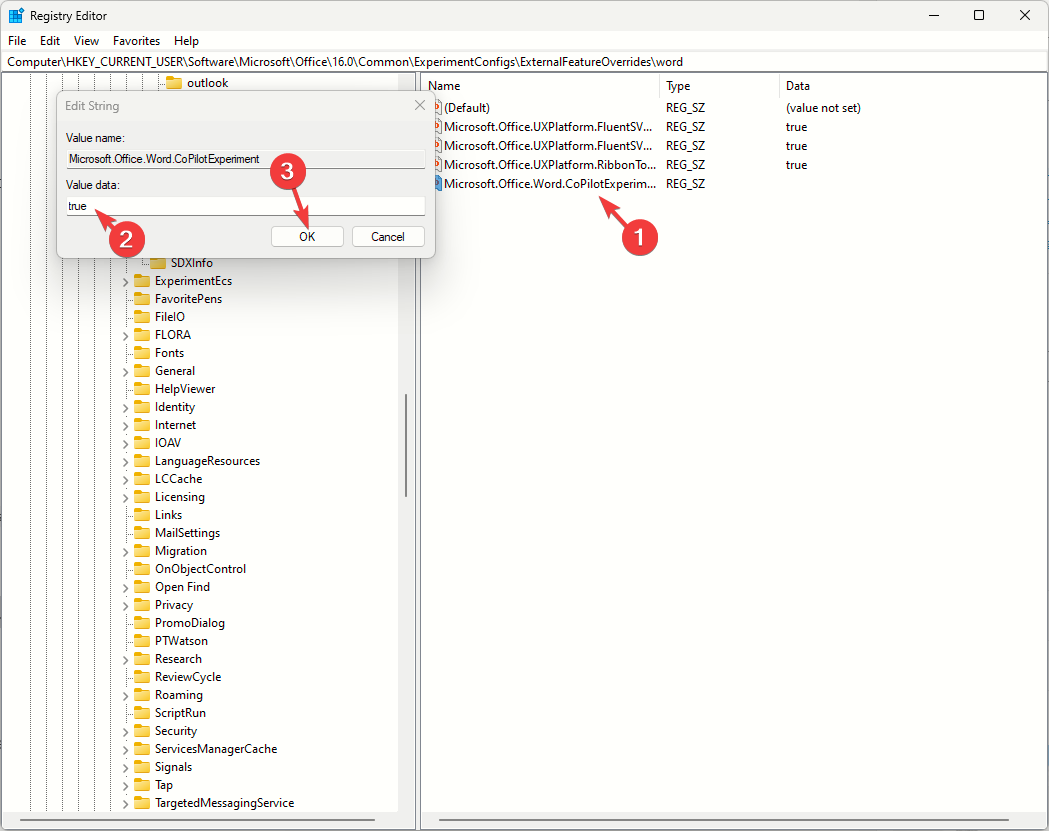Click the LanguageResources folder icon

142,461
